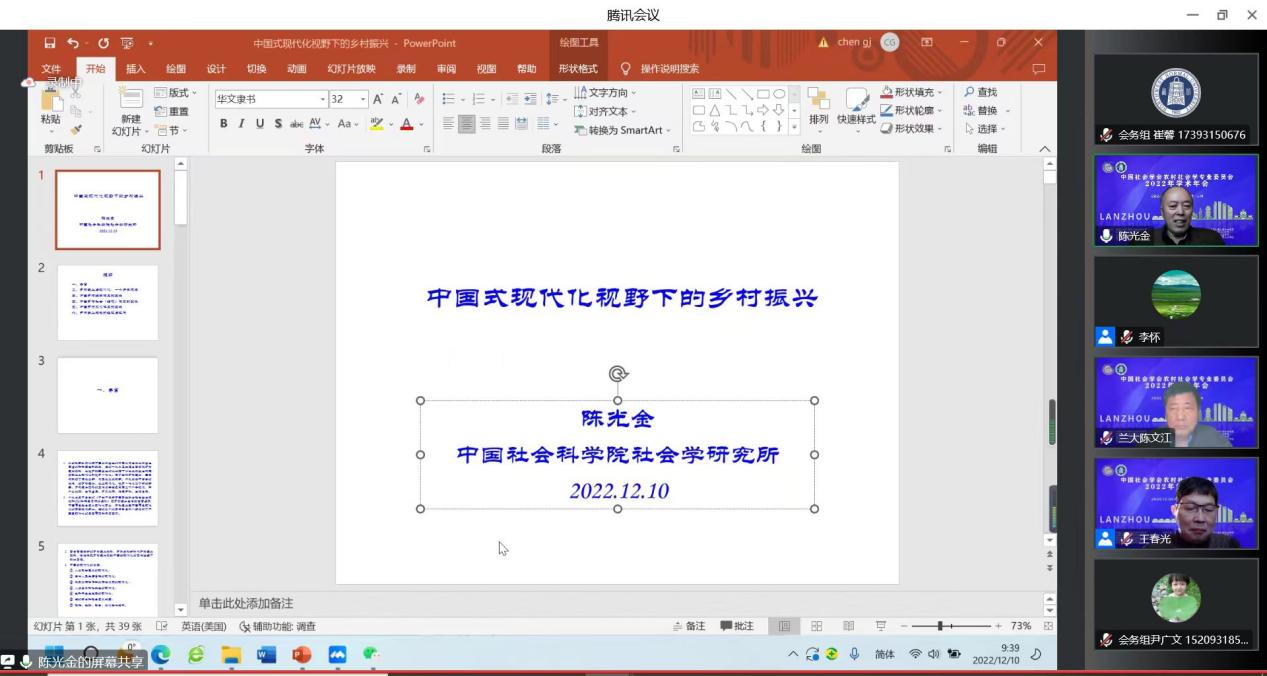The width and height of the screenshot is (1267, 676).
Task: Toggle Italic formatting
Action: (241, 124)
